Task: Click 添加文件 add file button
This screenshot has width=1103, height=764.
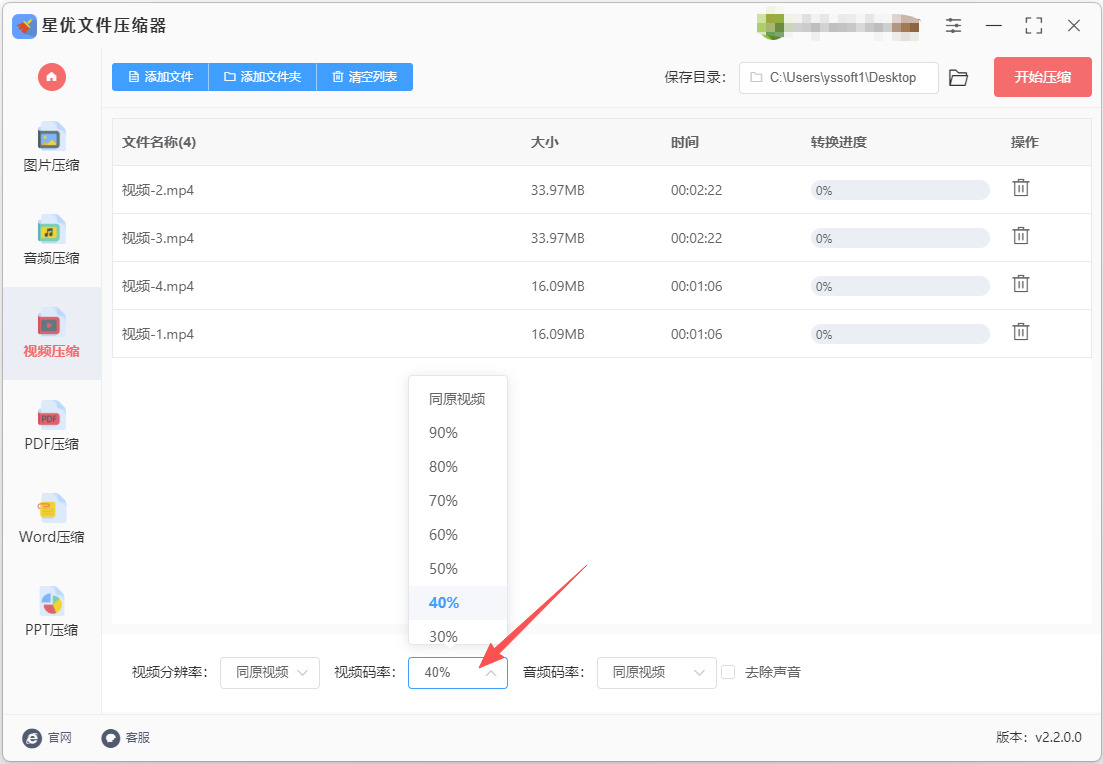Action: click(x=160, y=77)
